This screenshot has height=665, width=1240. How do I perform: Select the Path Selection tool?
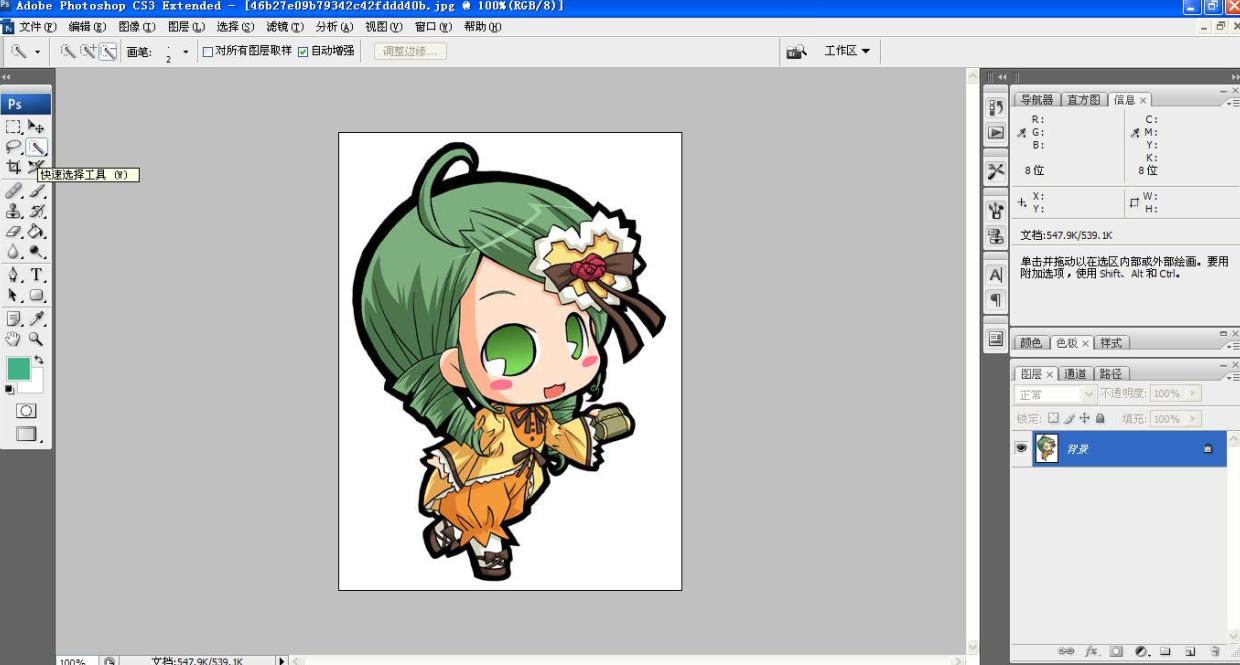click(14, 295)
